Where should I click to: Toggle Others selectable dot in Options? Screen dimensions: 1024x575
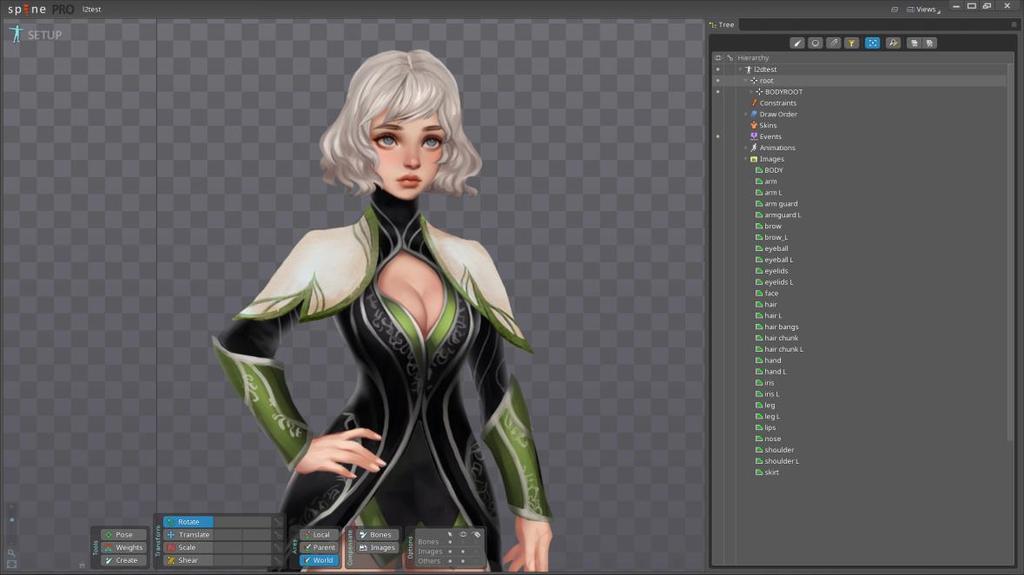(449, 561)
